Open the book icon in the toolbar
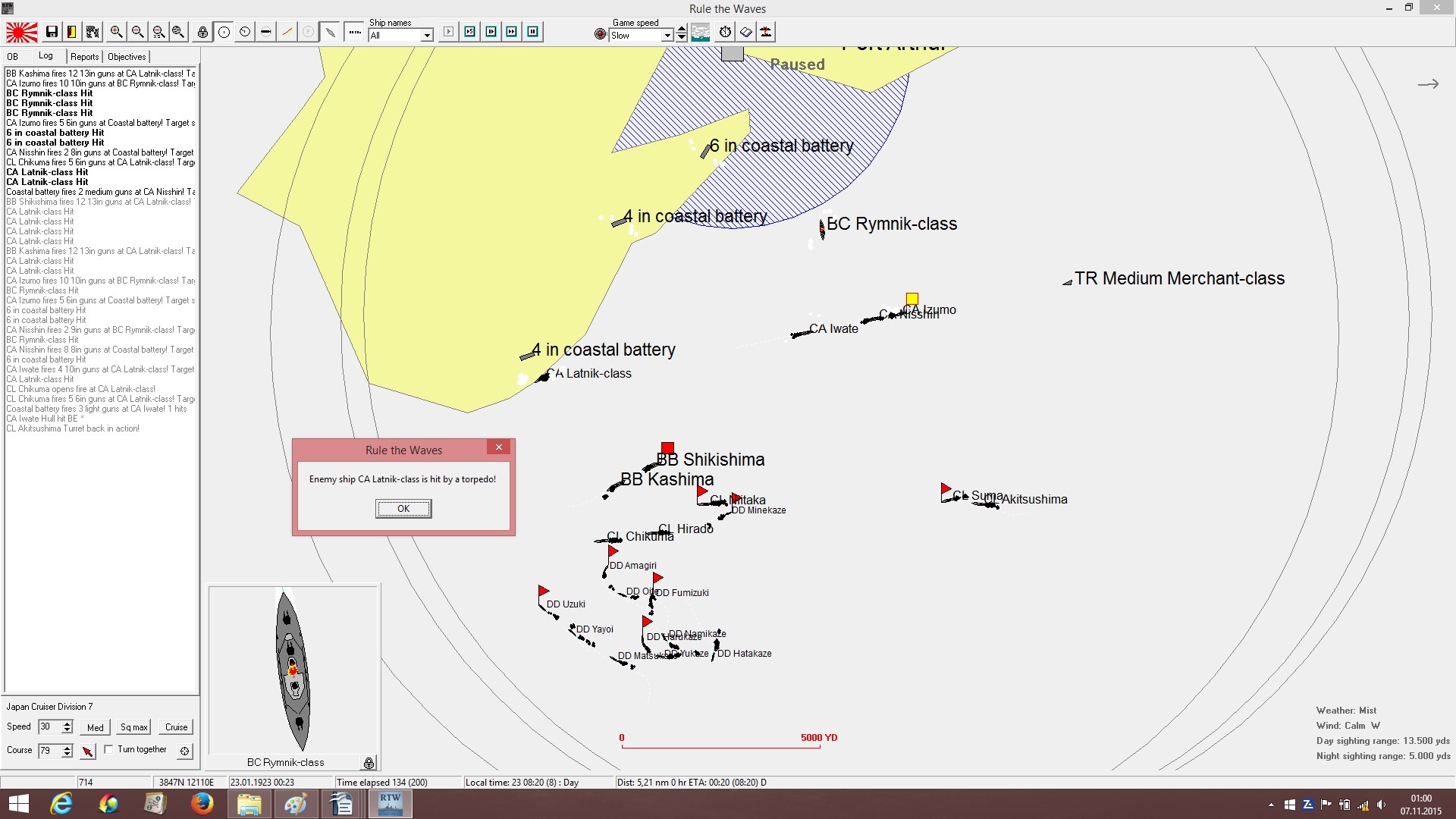Image resolution: width=1456 pixels, height=819 pixels. [746, 32]
